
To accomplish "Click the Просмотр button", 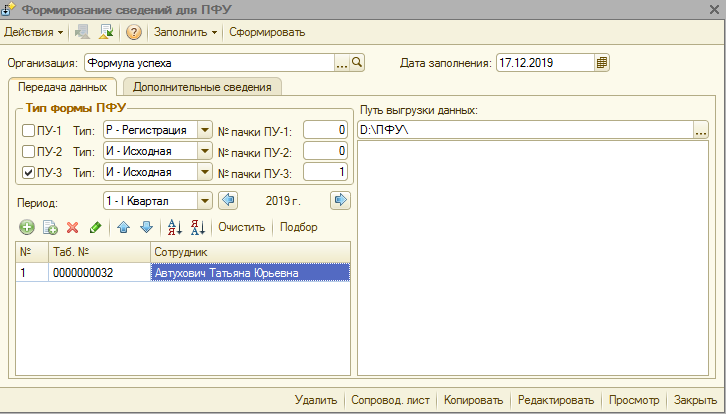I will [634, 400].
